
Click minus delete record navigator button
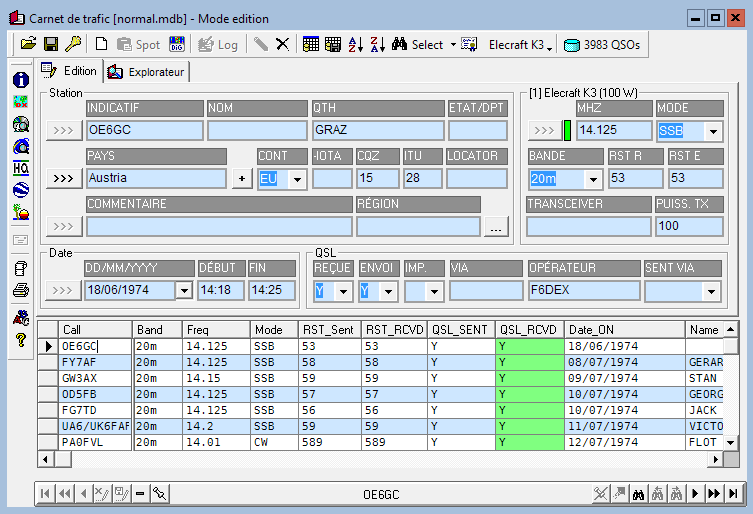pos(140,493)
